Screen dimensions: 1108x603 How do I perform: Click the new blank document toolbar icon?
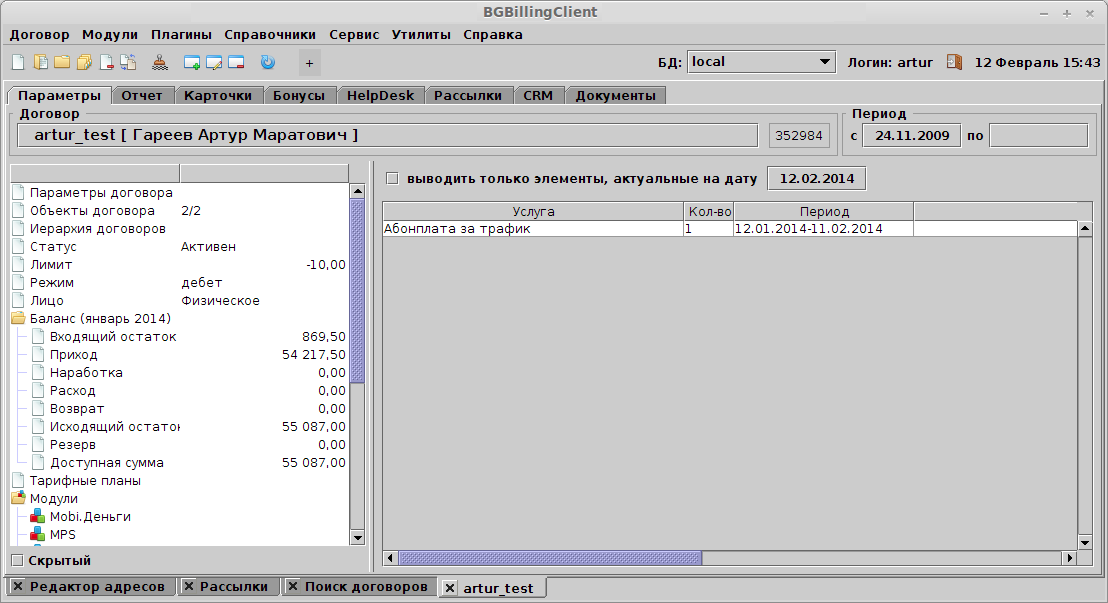(17, 62)
